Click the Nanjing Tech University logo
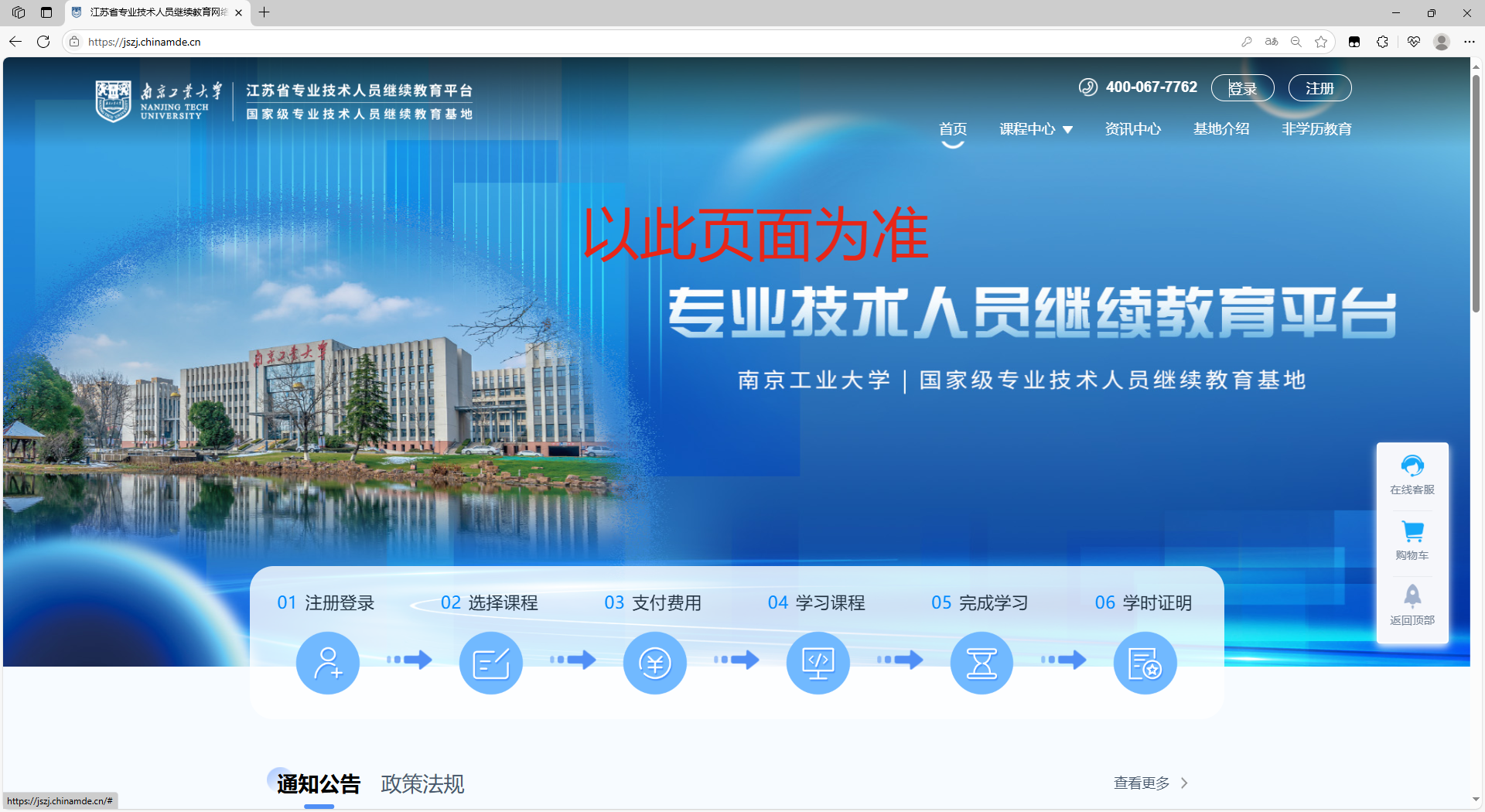The height and width of the screenshot is (812, 1485). (x=159, y=101)
